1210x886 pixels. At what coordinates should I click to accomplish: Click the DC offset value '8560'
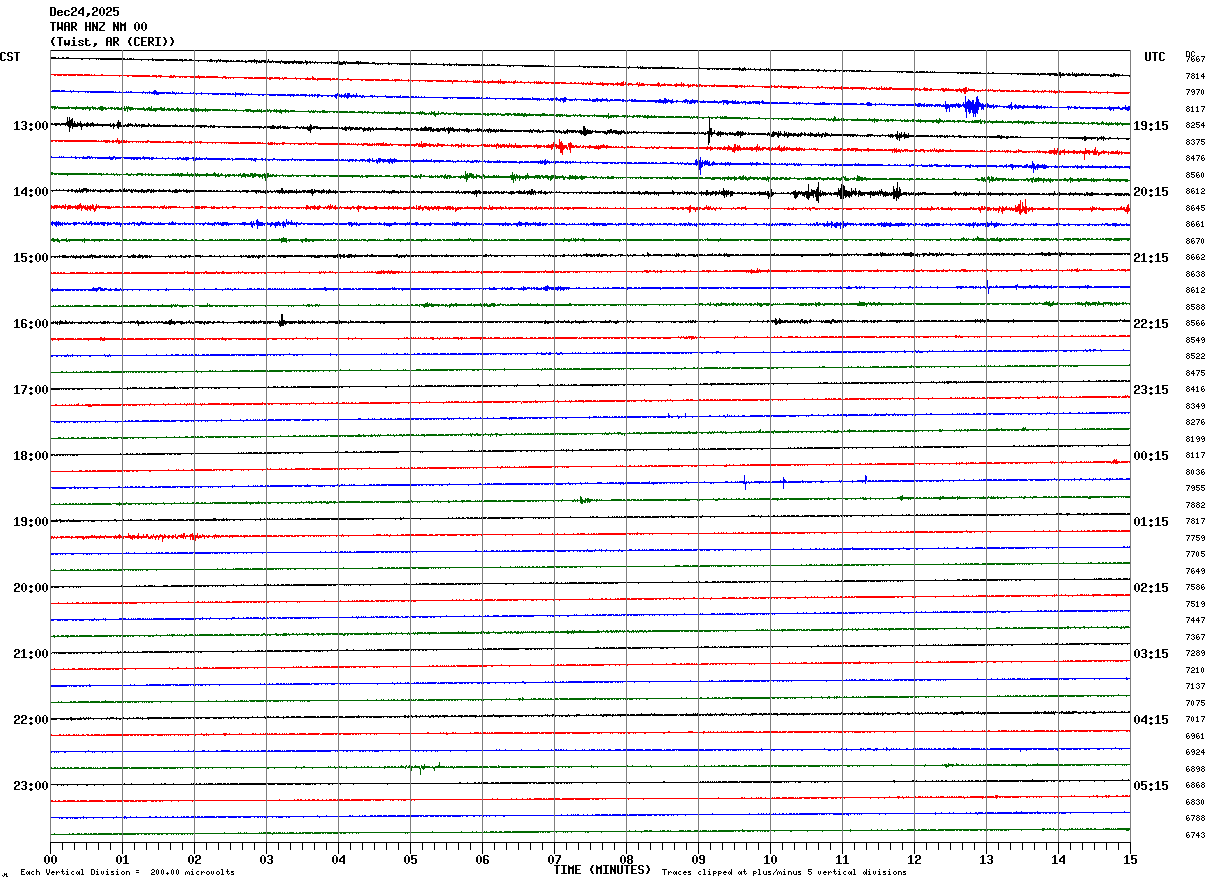click(x=1195, y=175)
